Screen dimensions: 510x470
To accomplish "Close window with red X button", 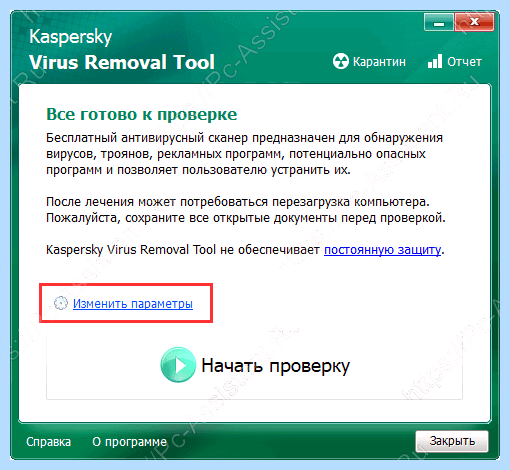I will (x=474, y=22).
